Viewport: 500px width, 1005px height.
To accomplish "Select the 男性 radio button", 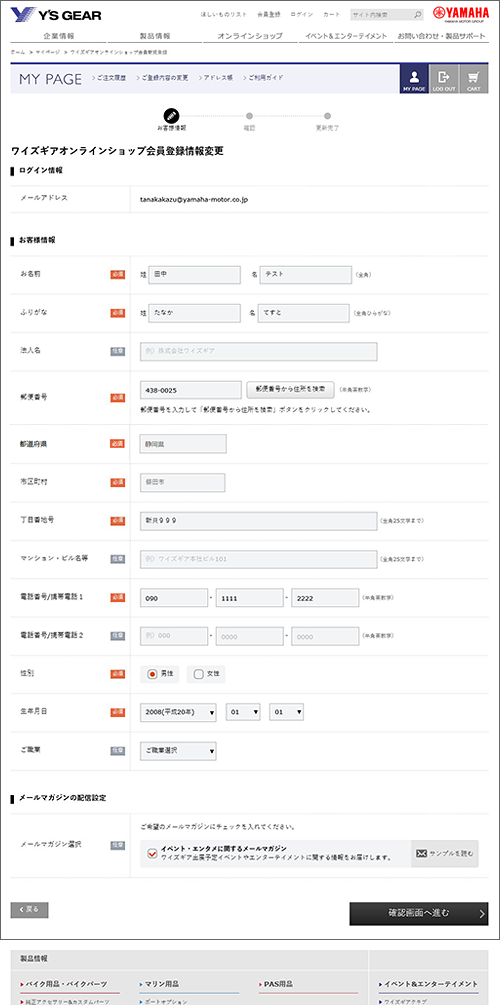I will 152,674.
